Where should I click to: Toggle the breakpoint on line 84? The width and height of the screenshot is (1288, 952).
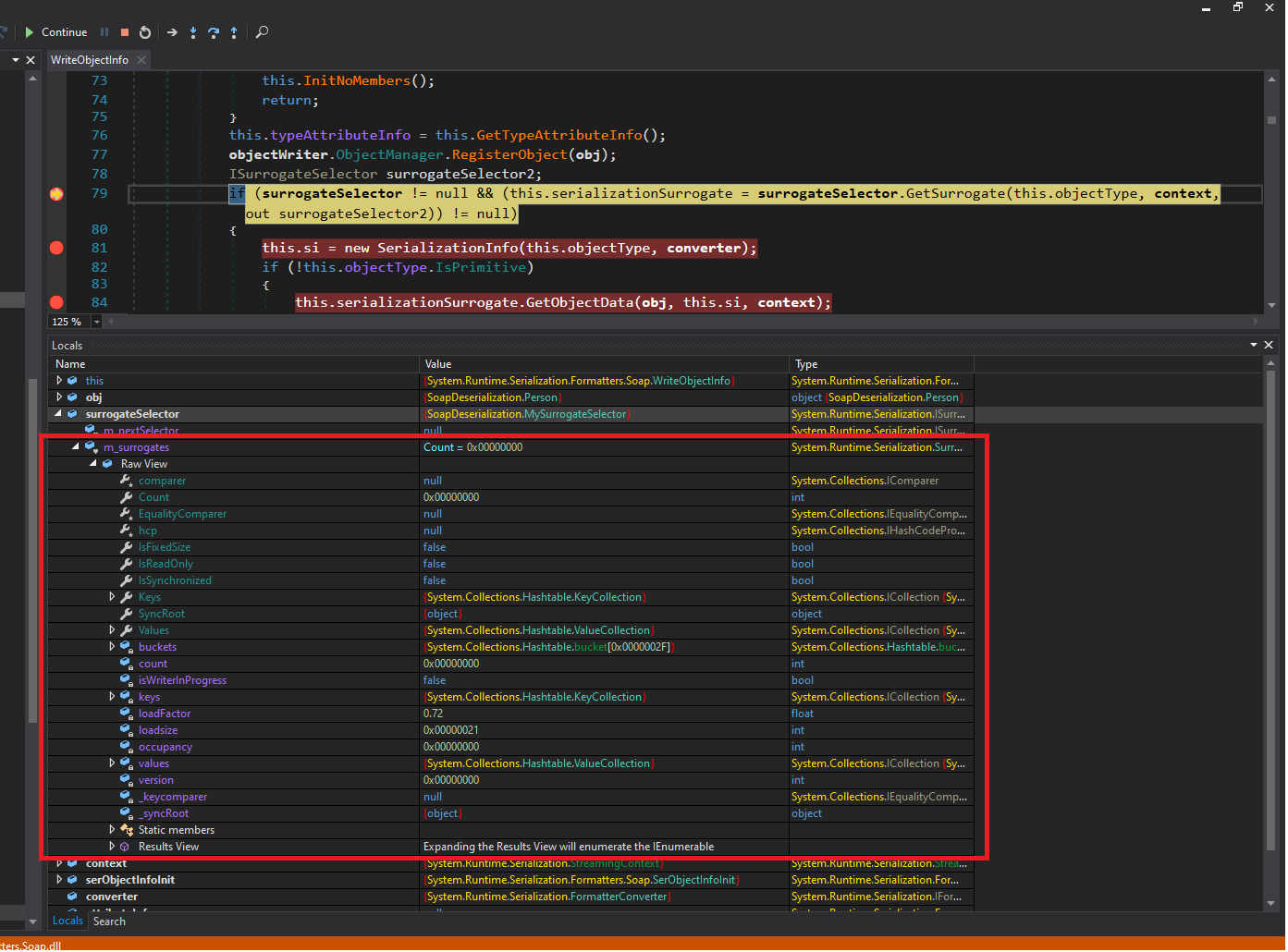pyautogui.click(x=56, y=302)
